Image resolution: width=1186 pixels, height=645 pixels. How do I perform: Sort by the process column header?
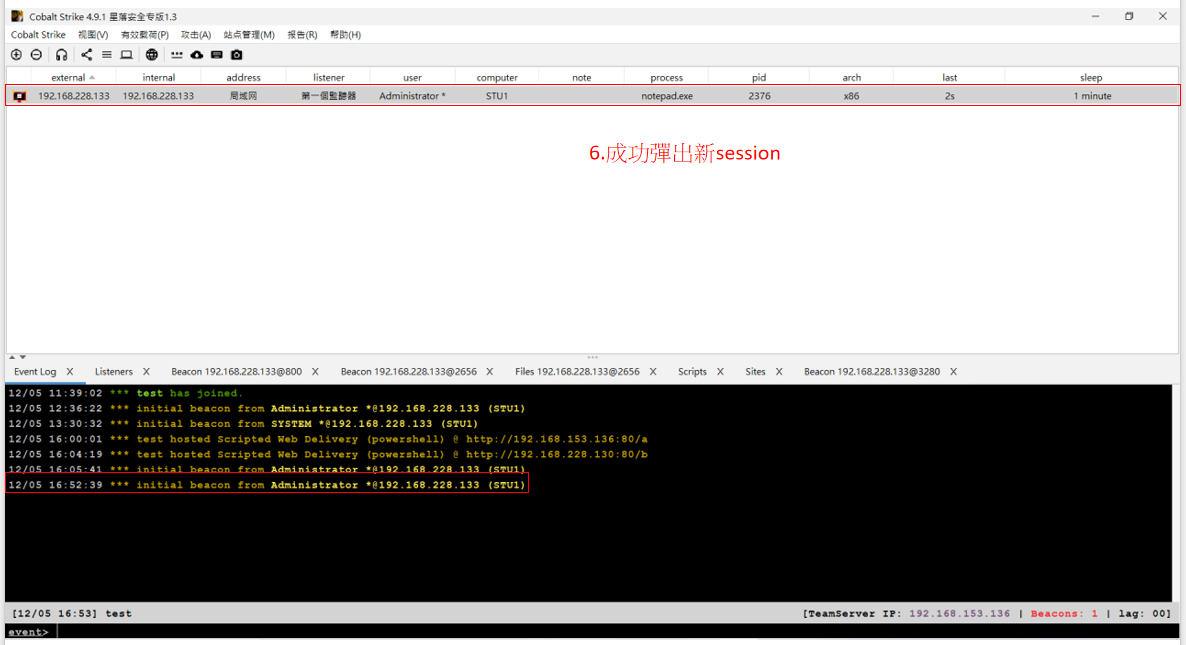[x=666, y=77]
